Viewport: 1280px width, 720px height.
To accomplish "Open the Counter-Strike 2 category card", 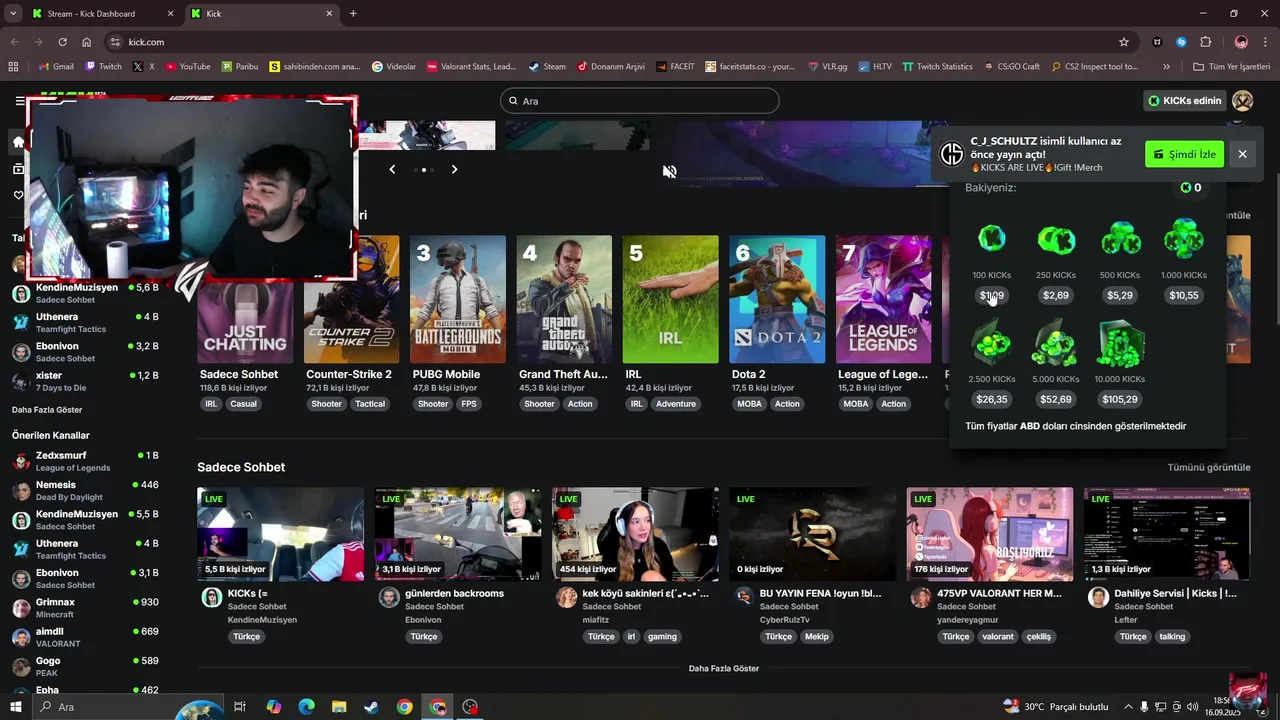I will (351, 299).
